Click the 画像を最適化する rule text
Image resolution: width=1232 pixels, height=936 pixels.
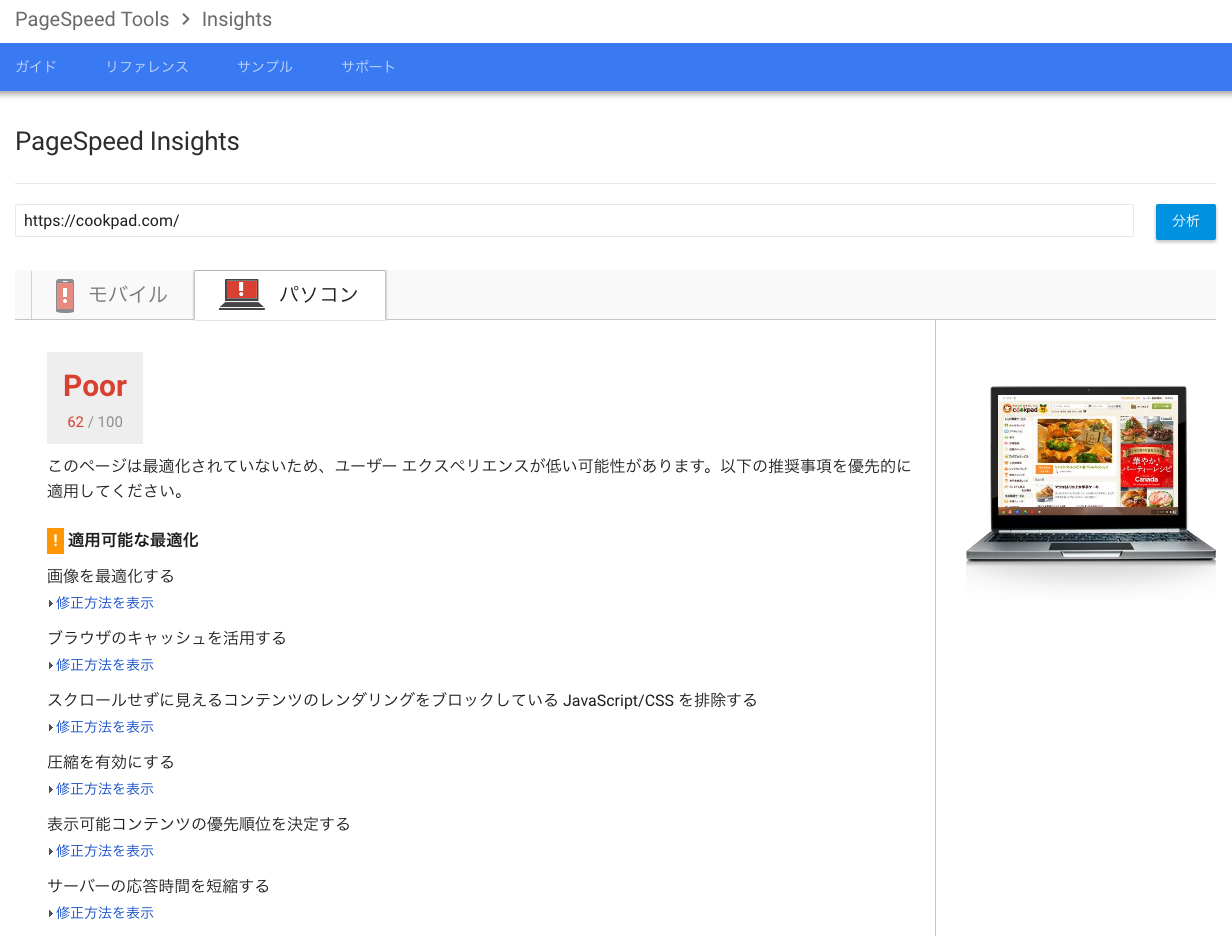tap(111, 576)
